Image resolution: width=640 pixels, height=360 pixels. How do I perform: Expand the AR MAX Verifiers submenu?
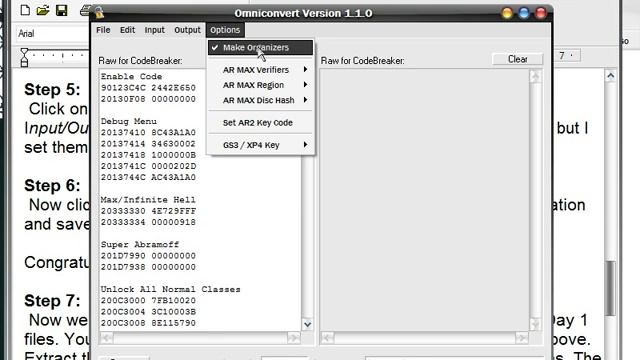260,70
